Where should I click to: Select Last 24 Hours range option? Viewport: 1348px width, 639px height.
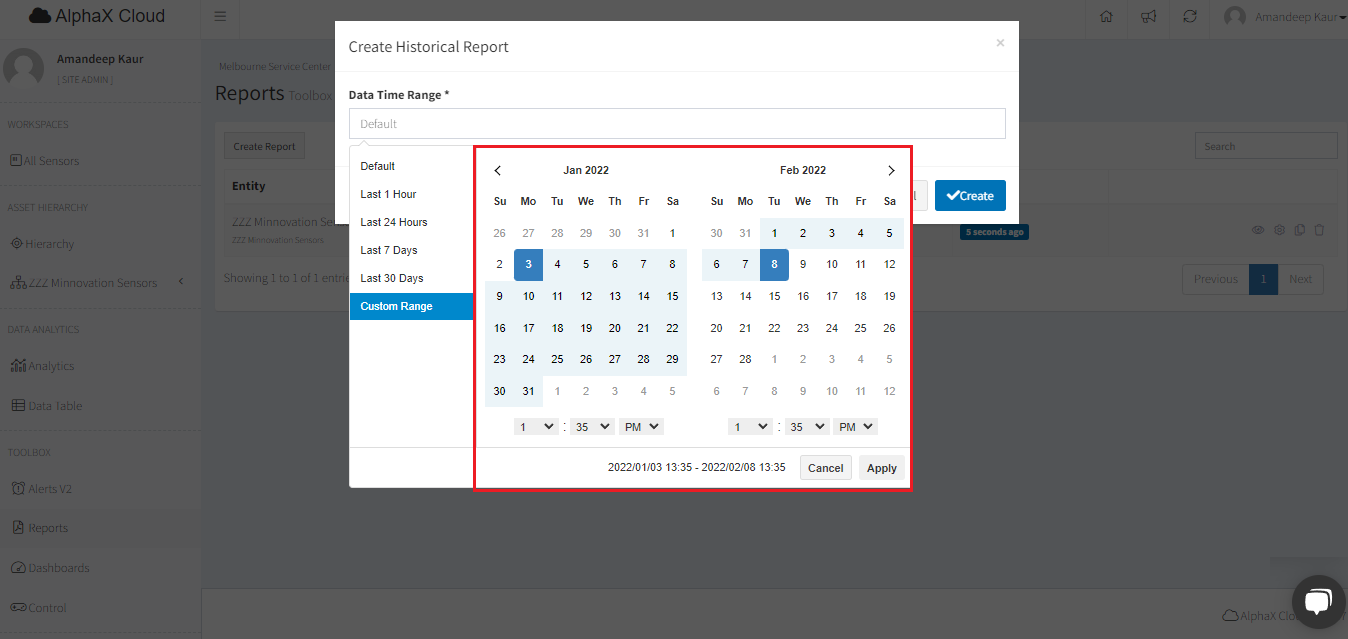pos(394,222)
